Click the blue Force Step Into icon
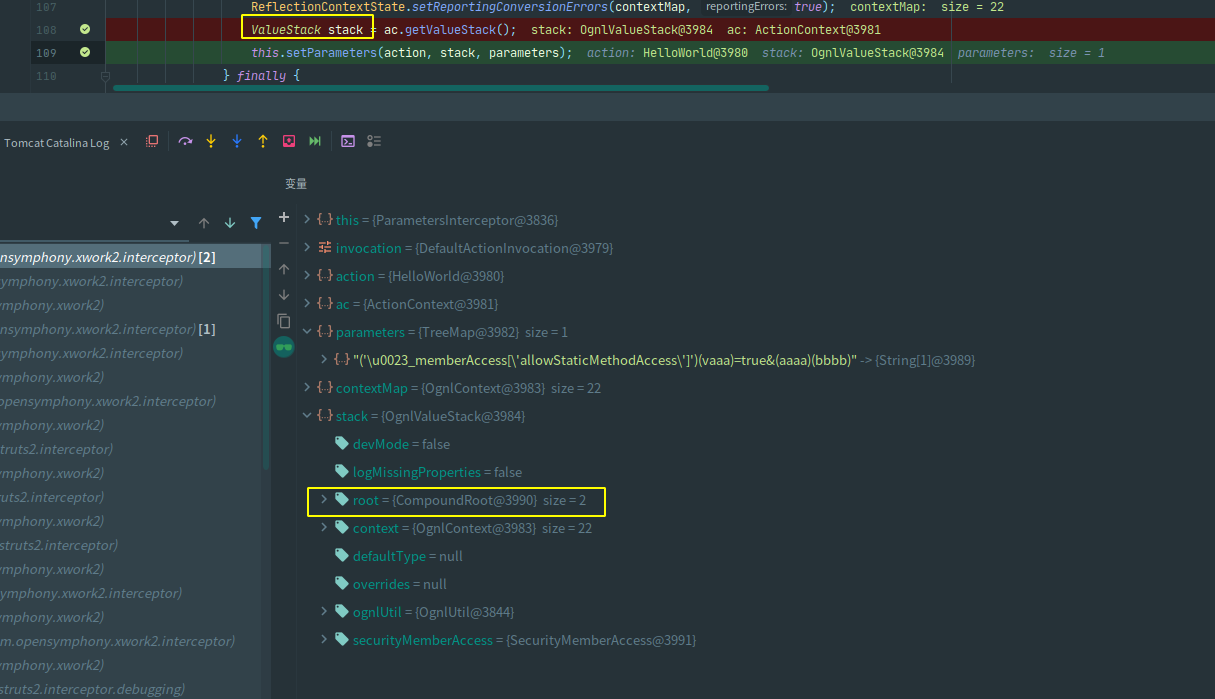This screenshot has width=1215, height=699. (x=237, y=142)
